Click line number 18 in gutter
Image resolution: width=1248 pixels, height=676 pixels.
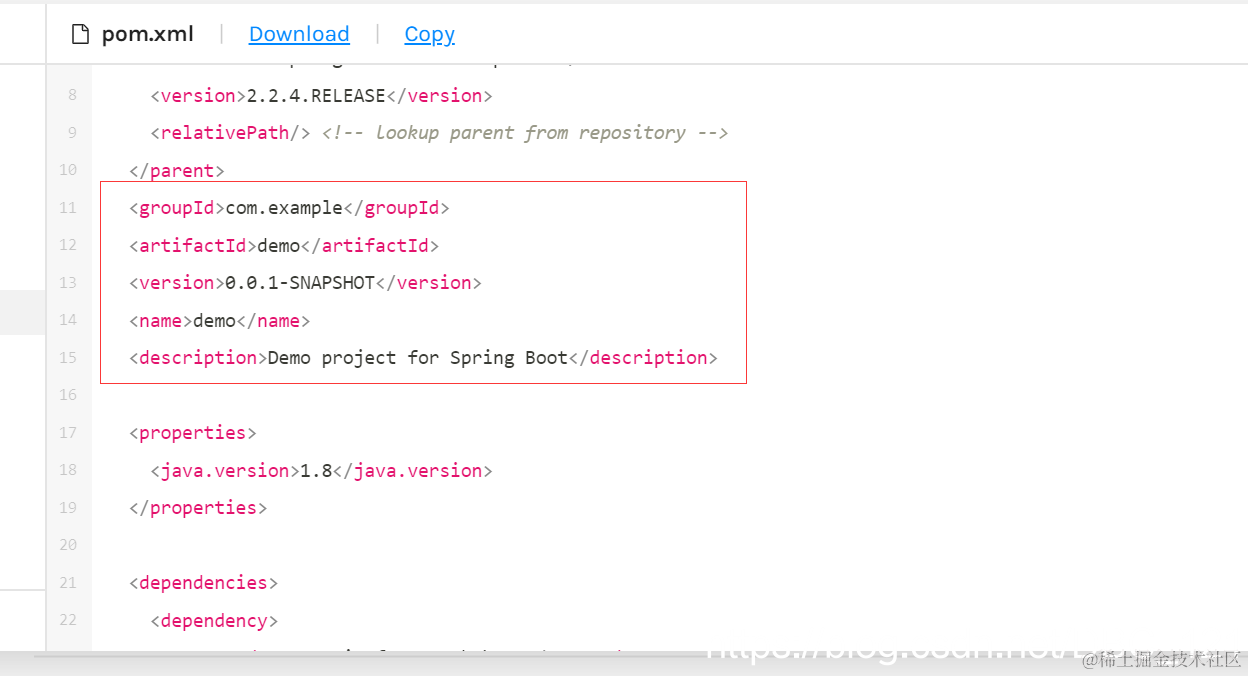(x=68, y=470)
